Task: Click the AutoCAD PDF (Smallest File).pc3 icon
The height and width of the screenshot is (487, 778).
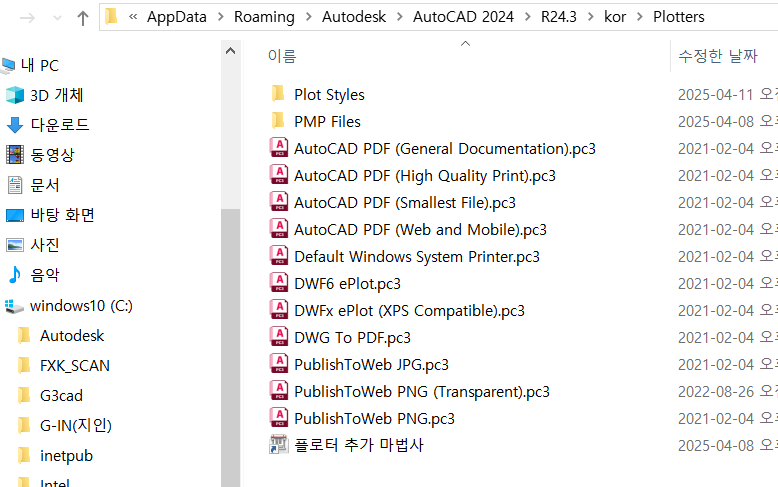Action: coord(279,202)
